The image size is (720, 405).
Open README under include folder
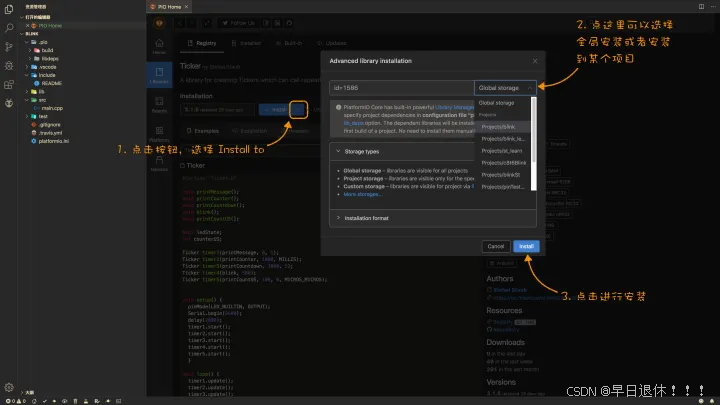click(48, 83)
